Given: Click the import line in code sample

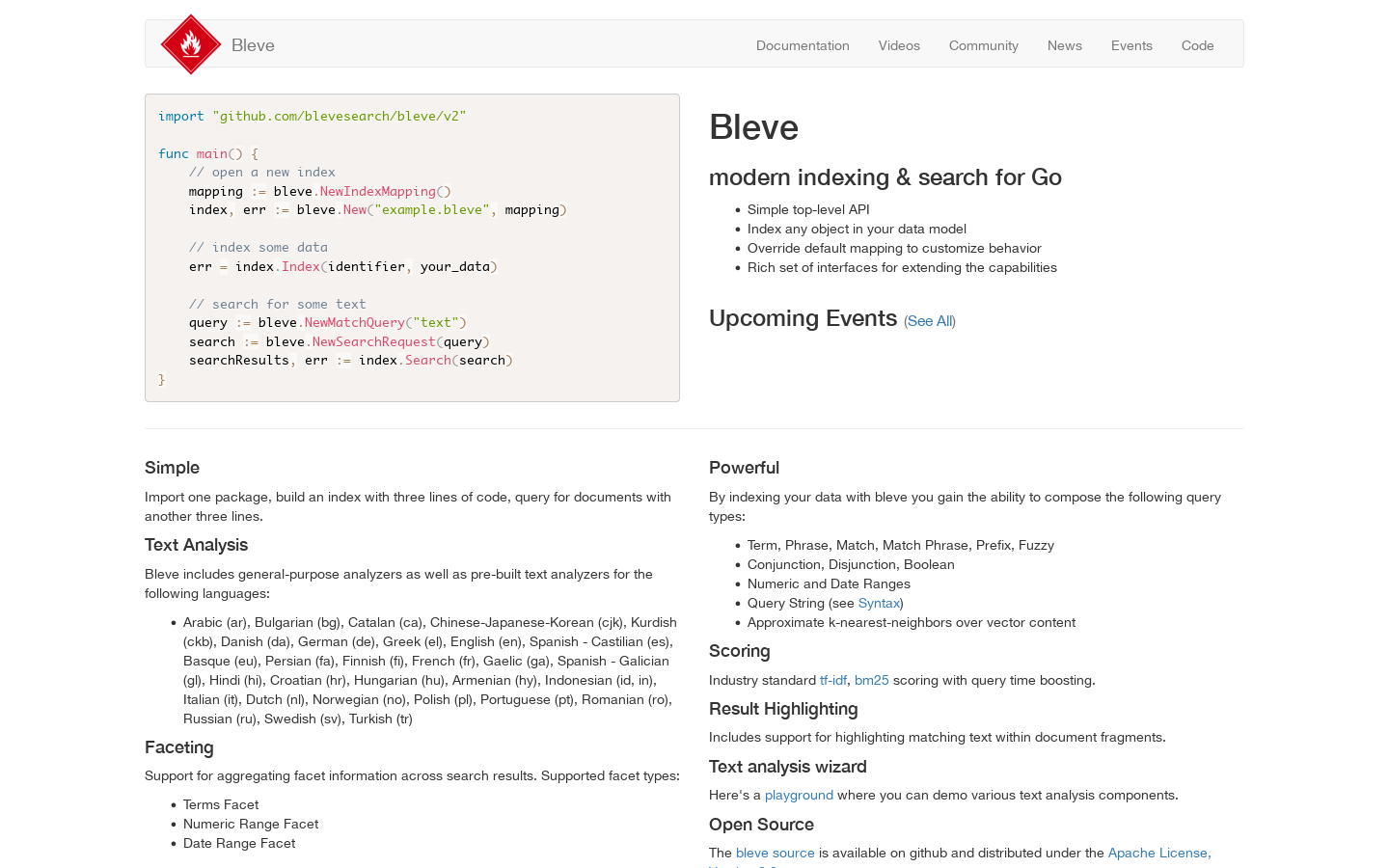Looking at the screenshot, I should [x=313, y=116].
